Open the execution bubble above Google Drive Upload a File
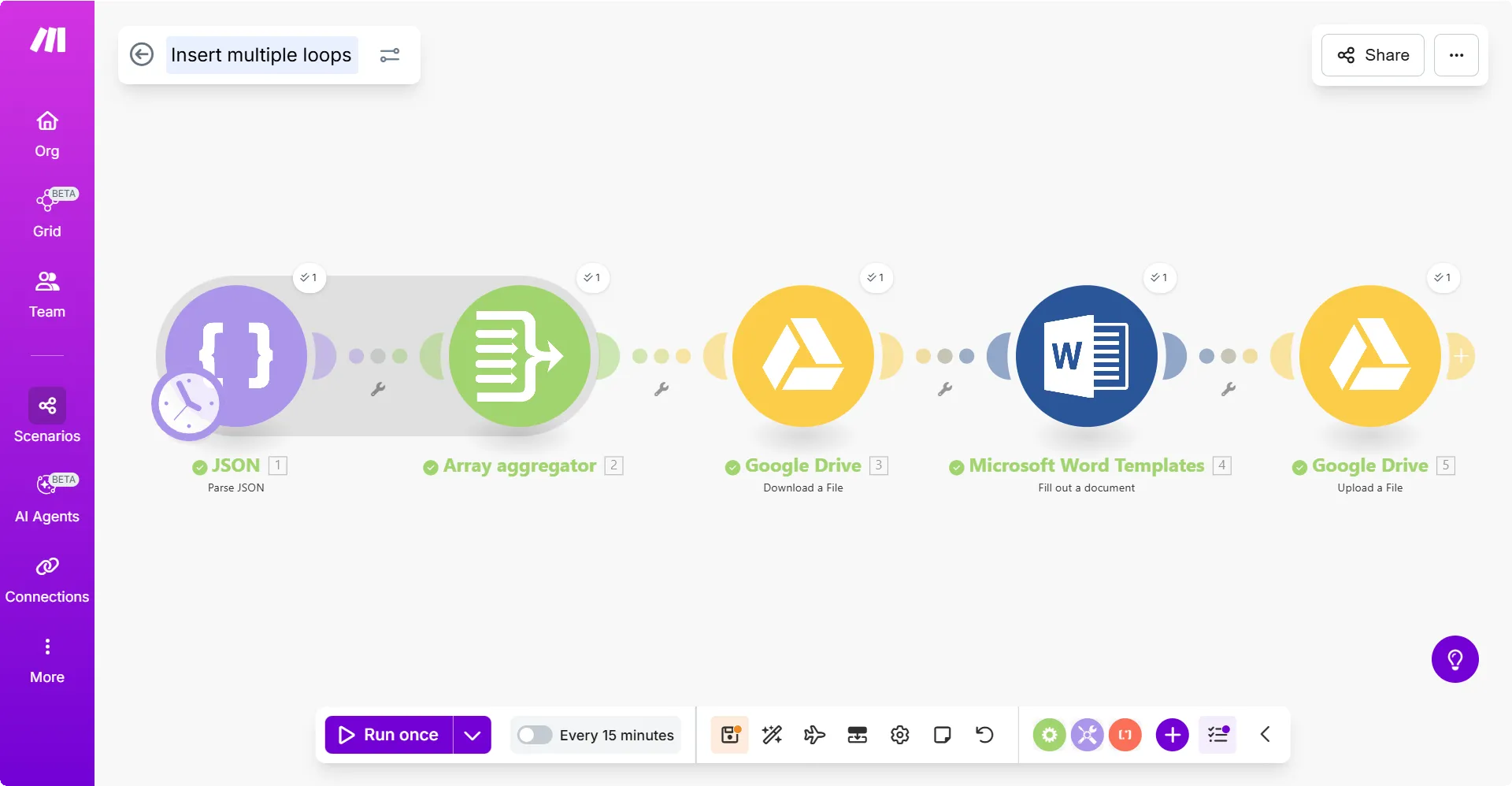The height and width of the screenshot is (786, 1512). pos(1443,277)
